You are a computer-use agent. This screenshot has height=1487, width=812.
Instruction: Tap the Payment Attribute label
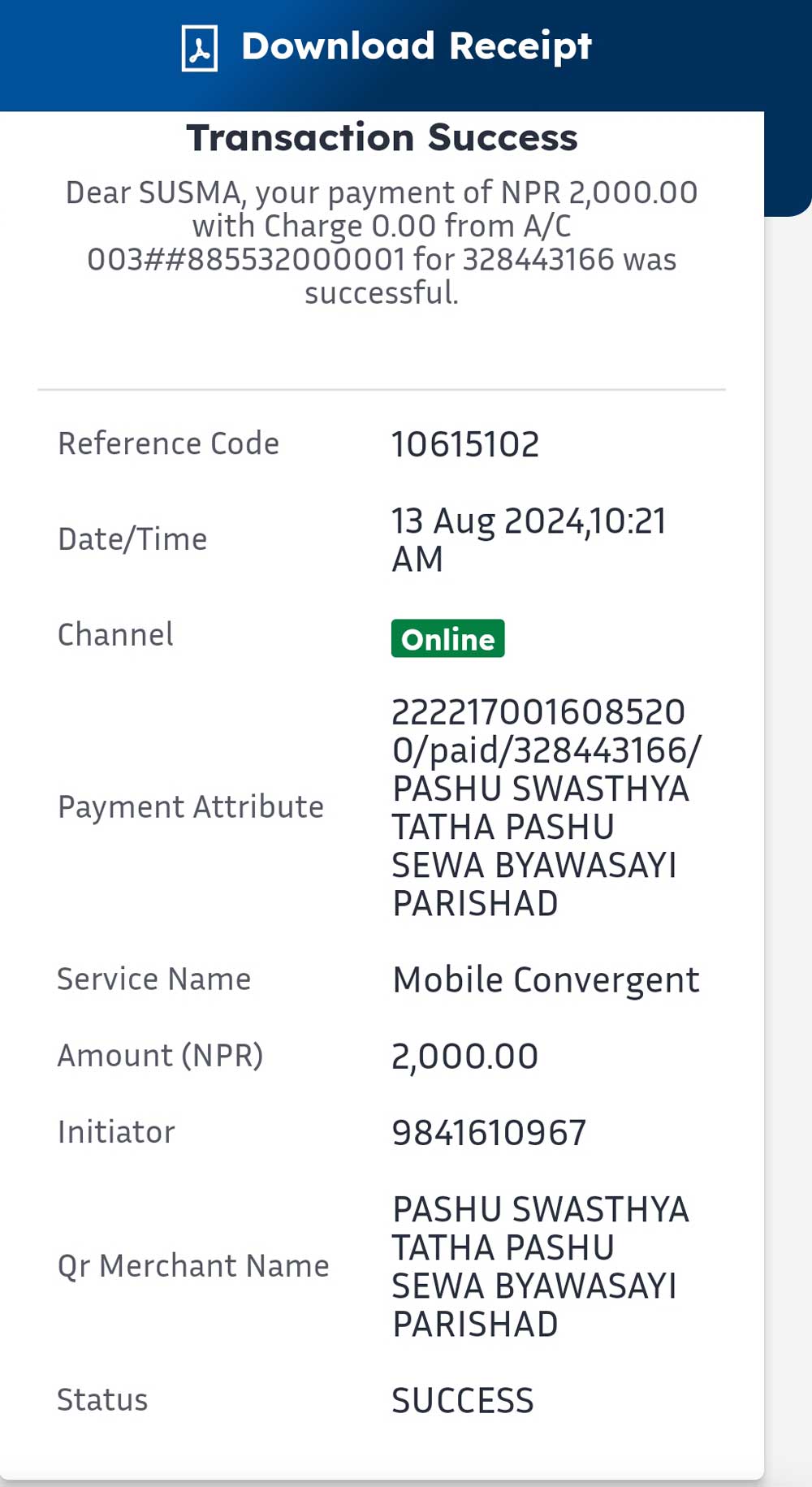pos(191,807)
